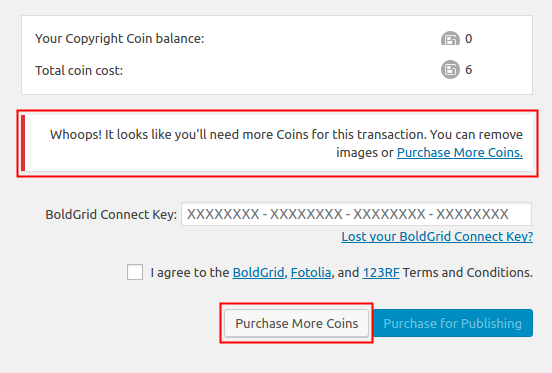Click the Whoops need more Coins warning text

click(x=286, y=143)
